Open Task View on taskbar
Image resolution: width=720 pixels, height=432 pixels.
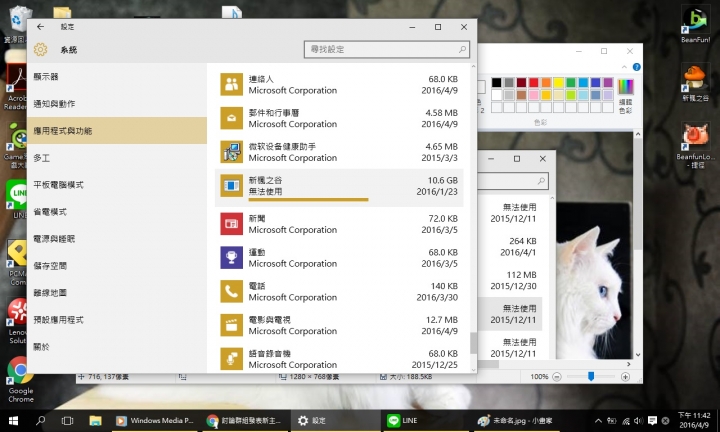68,421
